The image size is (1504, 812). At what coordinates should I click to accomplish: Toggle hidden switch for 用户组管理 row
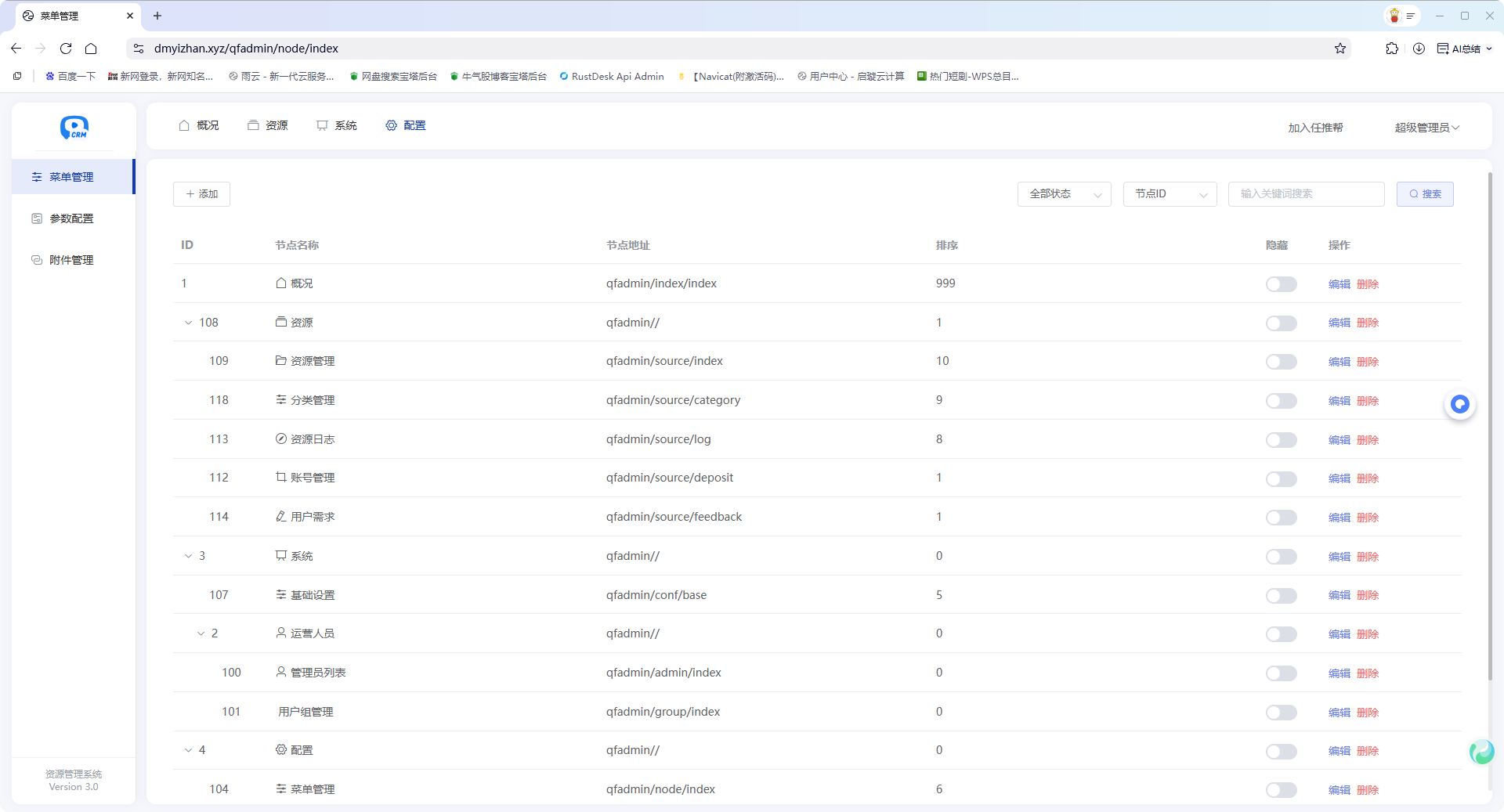(1281, 713)
